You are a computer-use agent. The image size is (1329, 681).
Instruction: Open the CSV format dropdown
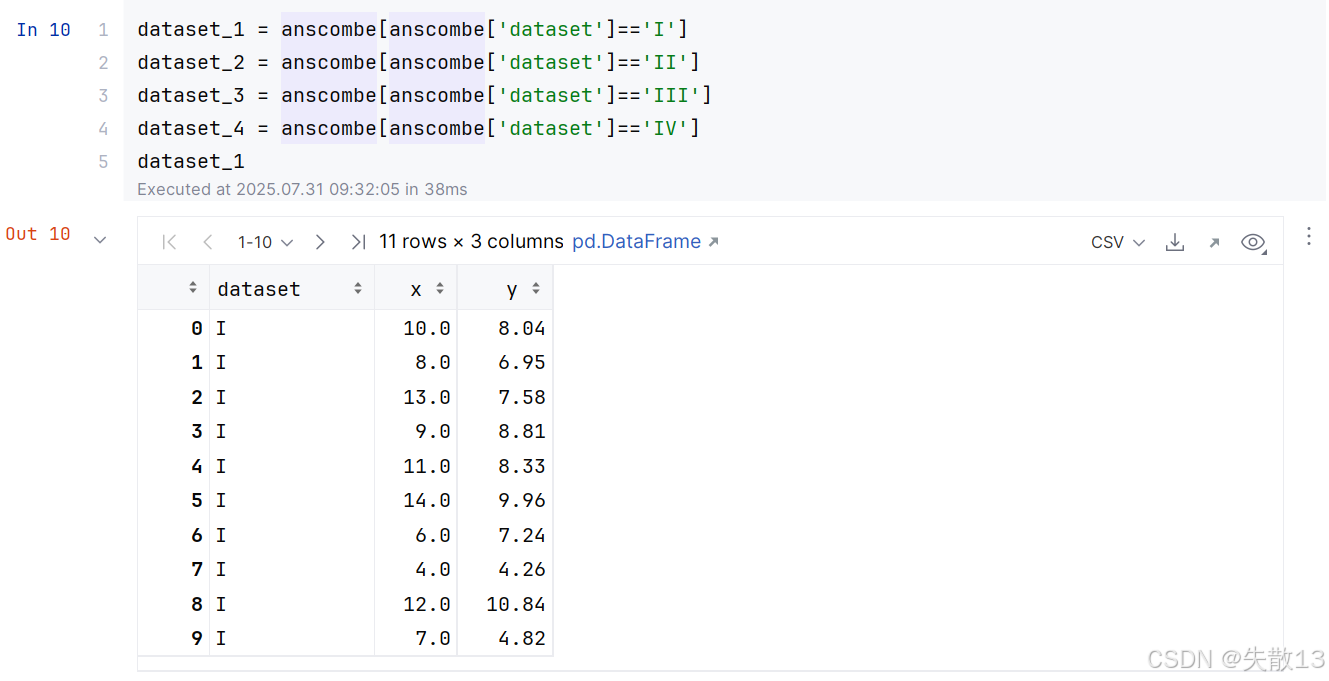pyautogui.click(x=1117, y=242)
